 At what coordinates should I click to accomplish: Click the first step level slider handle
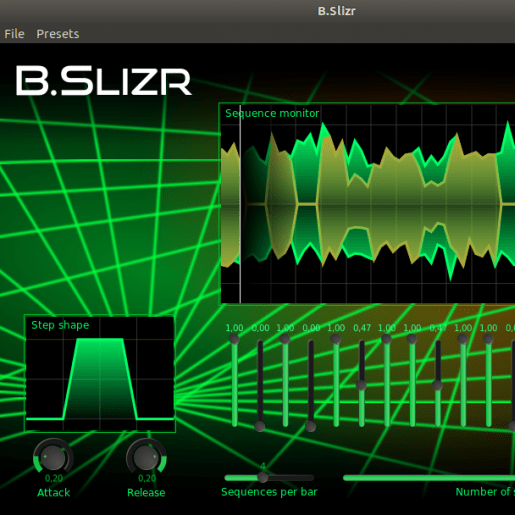[234, 339]
